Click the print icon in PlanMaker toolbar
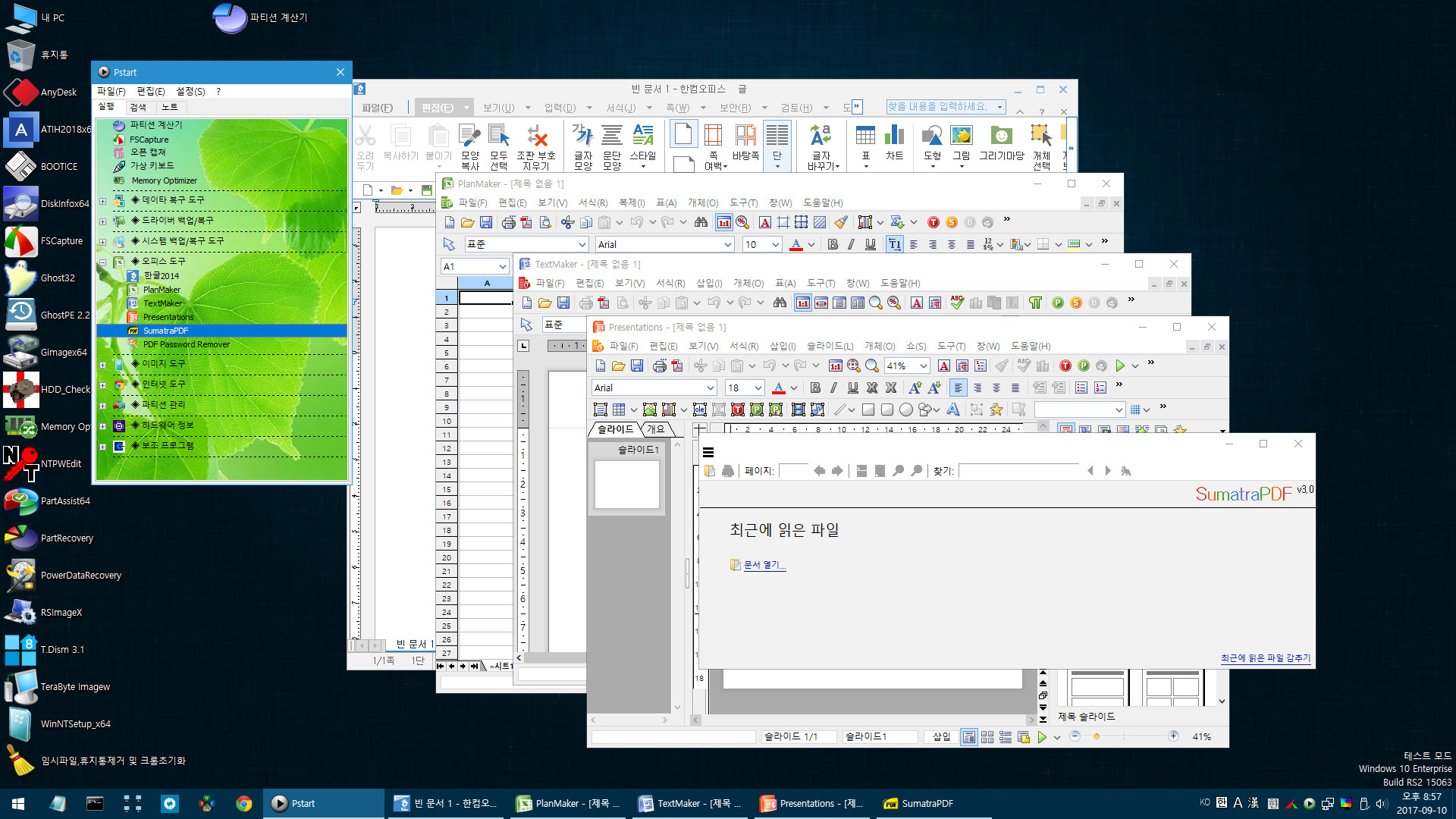The width and height of the screenshot is (1456, 819). point(509,222)
